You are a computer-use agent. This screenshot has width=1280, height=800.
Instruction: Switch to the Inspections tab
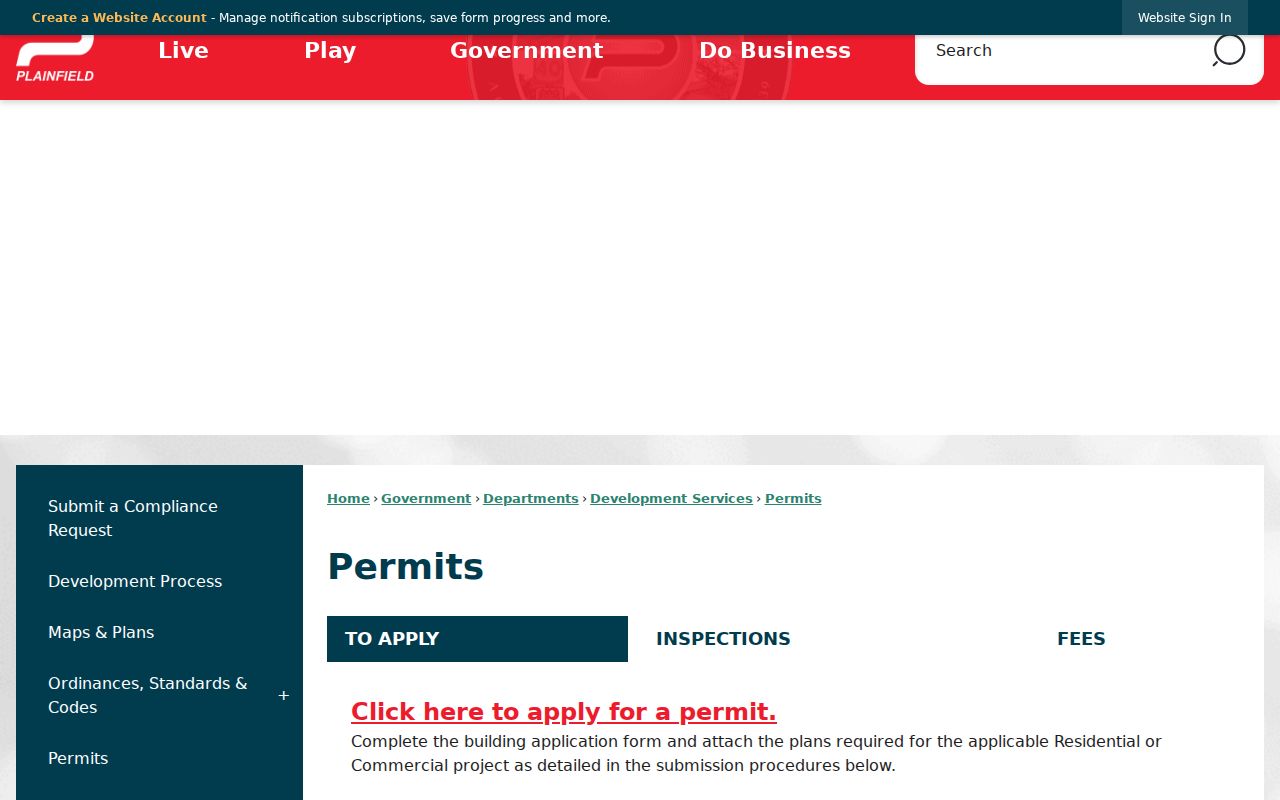723,639
